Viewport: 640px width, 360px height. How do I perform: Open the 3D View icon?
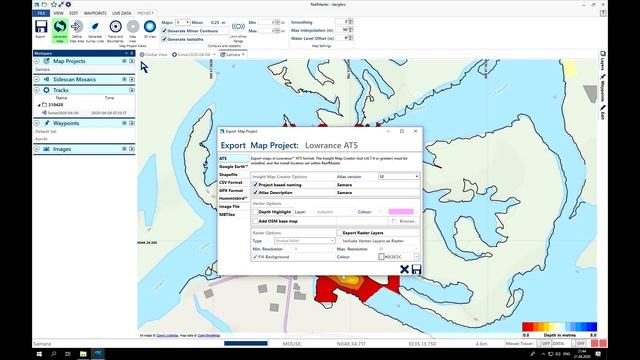click(x=150, y=27)
